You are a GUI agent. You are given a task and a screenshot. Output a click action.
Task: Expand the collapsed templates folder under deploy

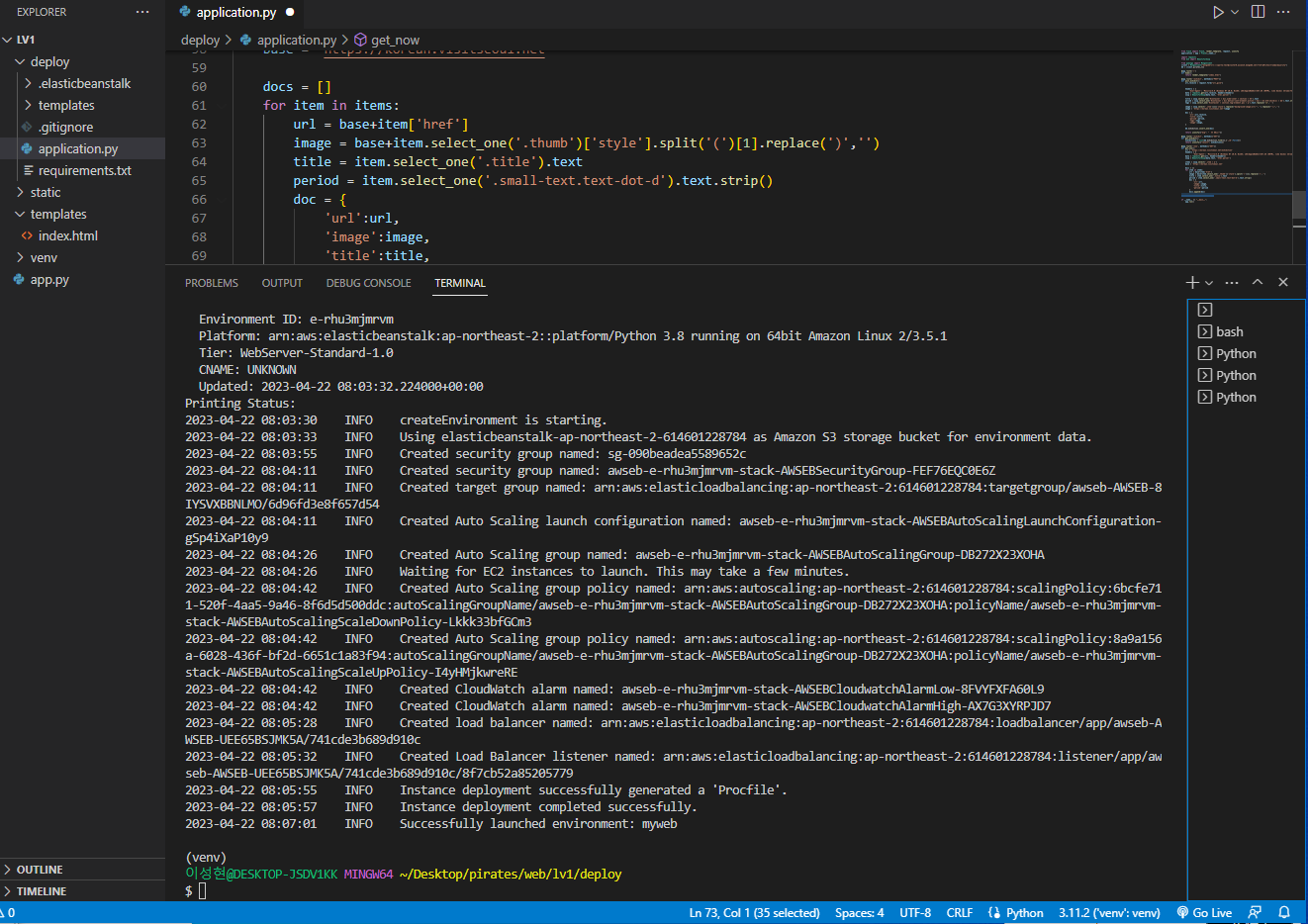point(82,105)
